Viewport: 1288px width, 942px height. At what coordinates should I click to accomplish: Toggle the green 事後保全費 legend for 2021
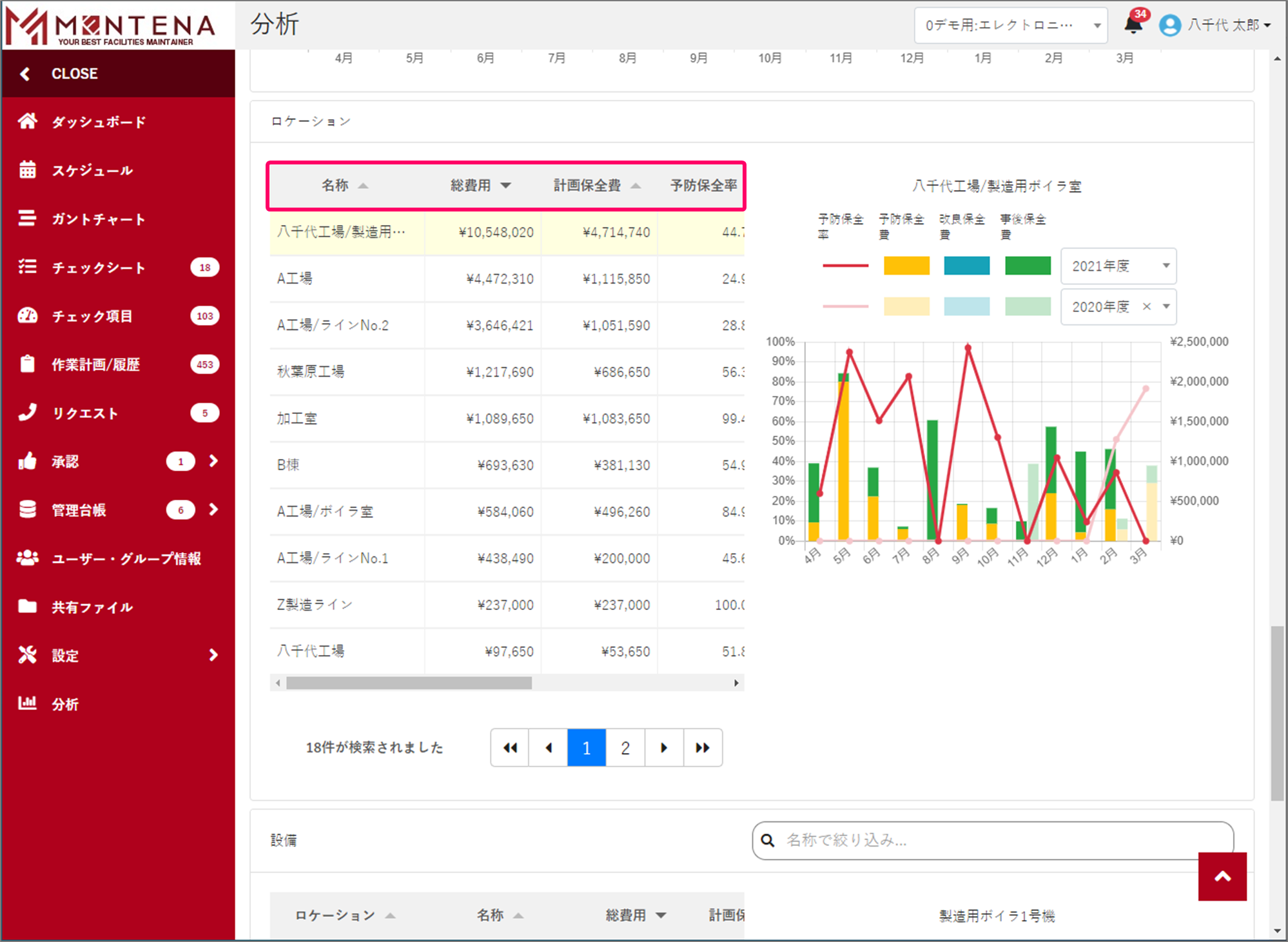click(1028, 266)
